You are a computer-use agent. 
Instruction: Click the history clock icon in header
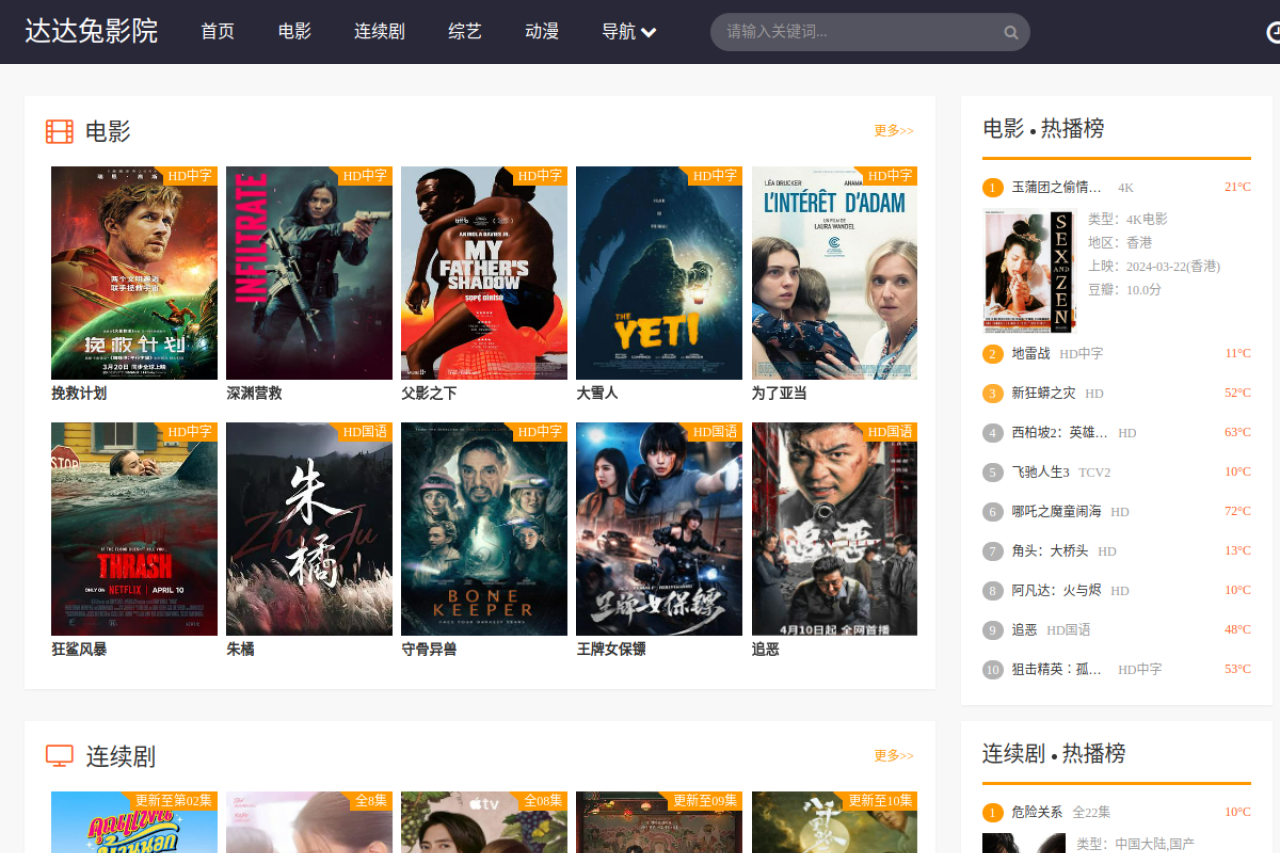point(1273,32)
